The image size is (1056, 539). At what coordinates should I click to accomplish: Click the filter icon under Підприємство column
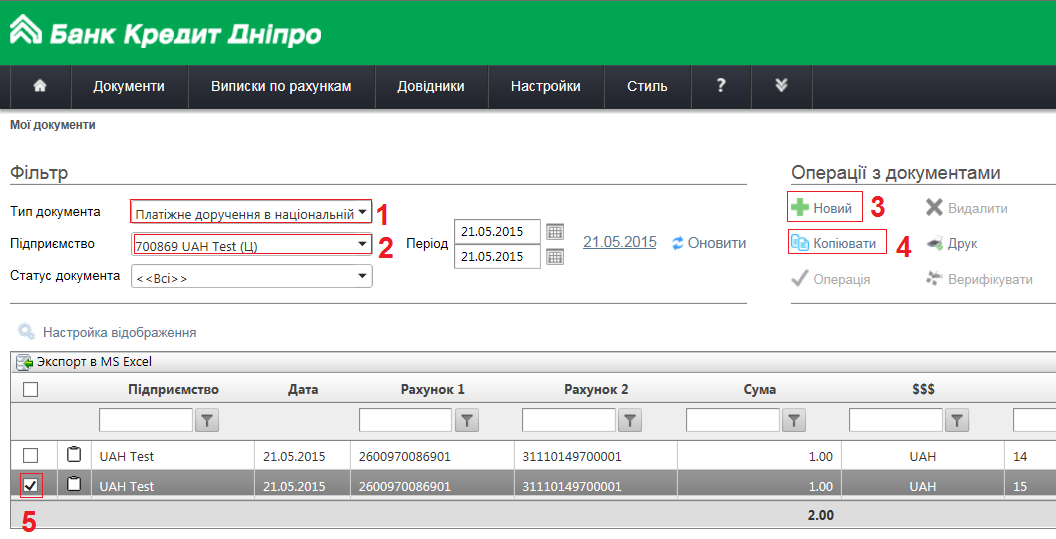tap(206, 421)
